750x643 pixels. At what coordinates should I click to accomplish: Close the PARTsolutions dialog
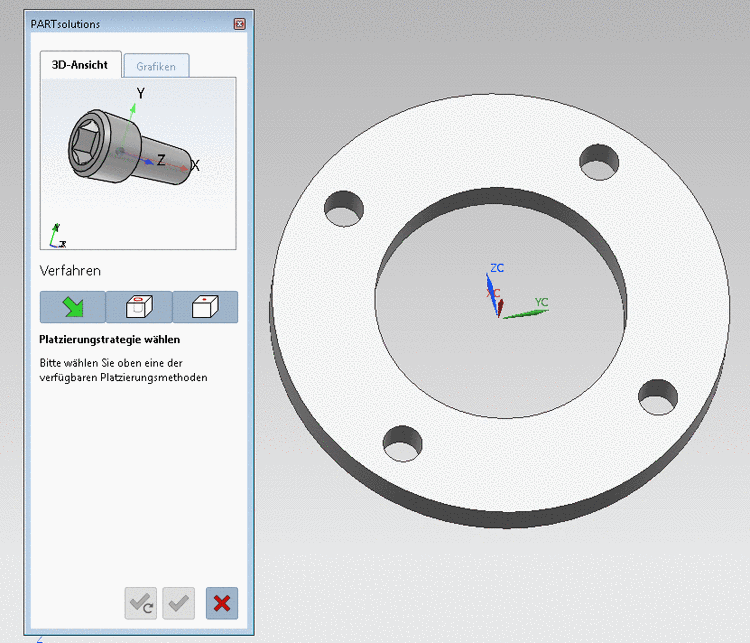(240, 24)
